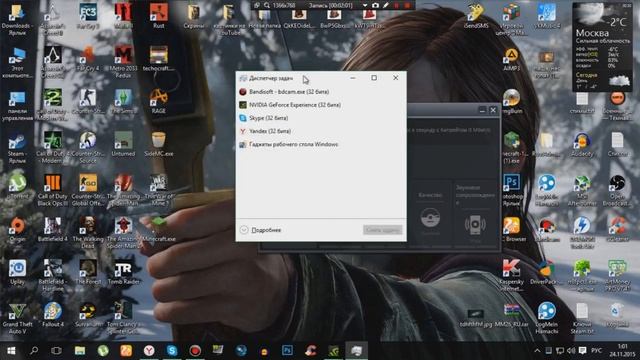The image size is (640, 360).
Task: Open the volume icon in system tray
Action: tap(571, 351)
